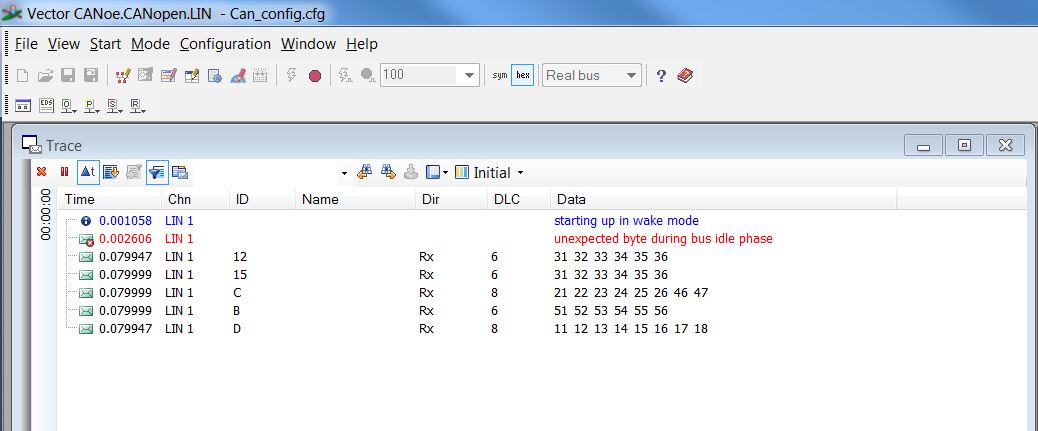Click the Data column header
The image size is (1038, 431).
[x=724, y=199]
